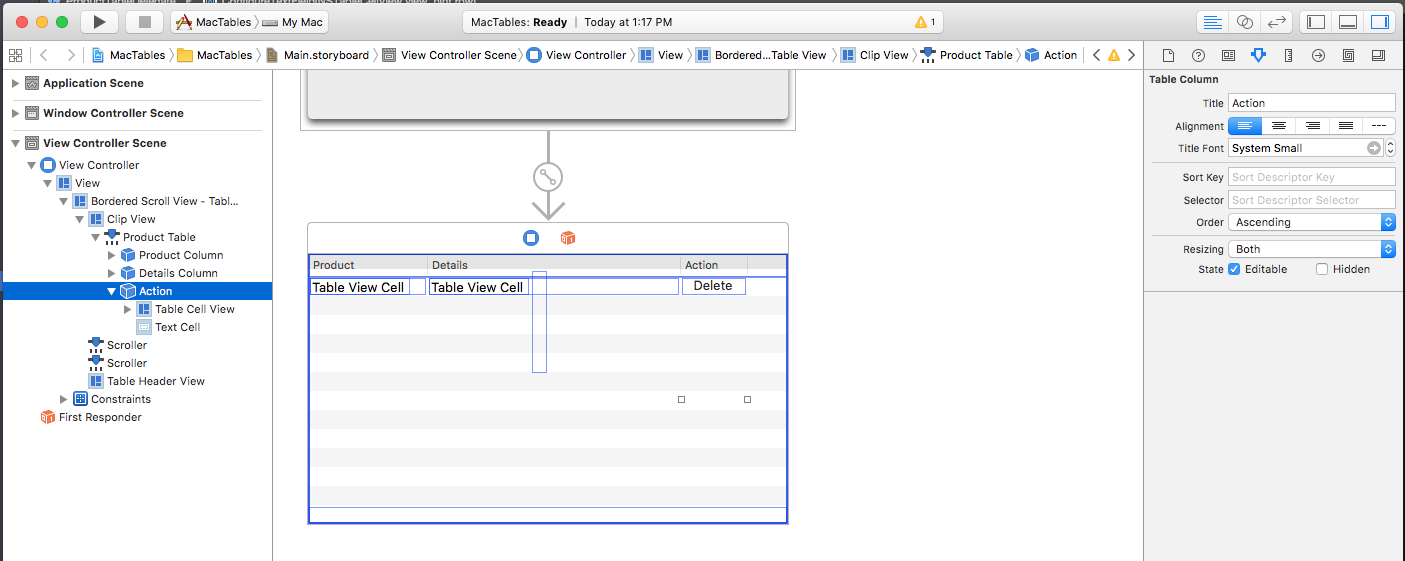Expand Constraints in outline
The image size is (1405, 561).
pyautogui.click(x=63, y=399)
